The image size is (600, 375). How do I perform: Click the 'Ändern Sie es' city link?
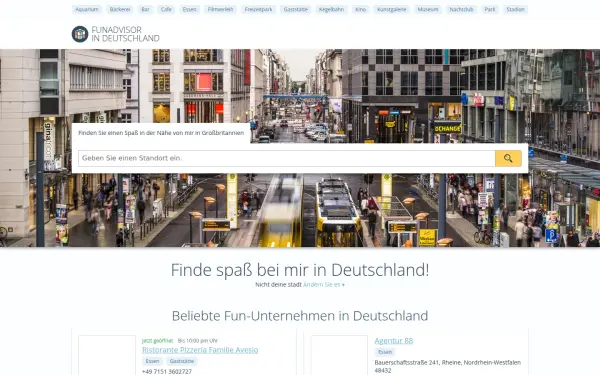point(324,285)
